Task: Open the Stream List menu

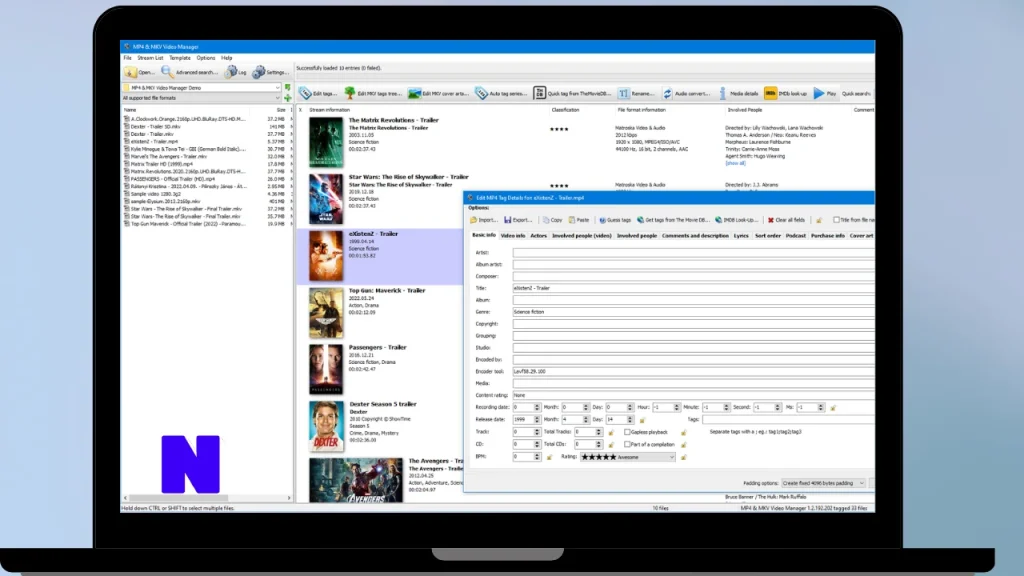Action: pyautogui.click(x=150, y=58)
